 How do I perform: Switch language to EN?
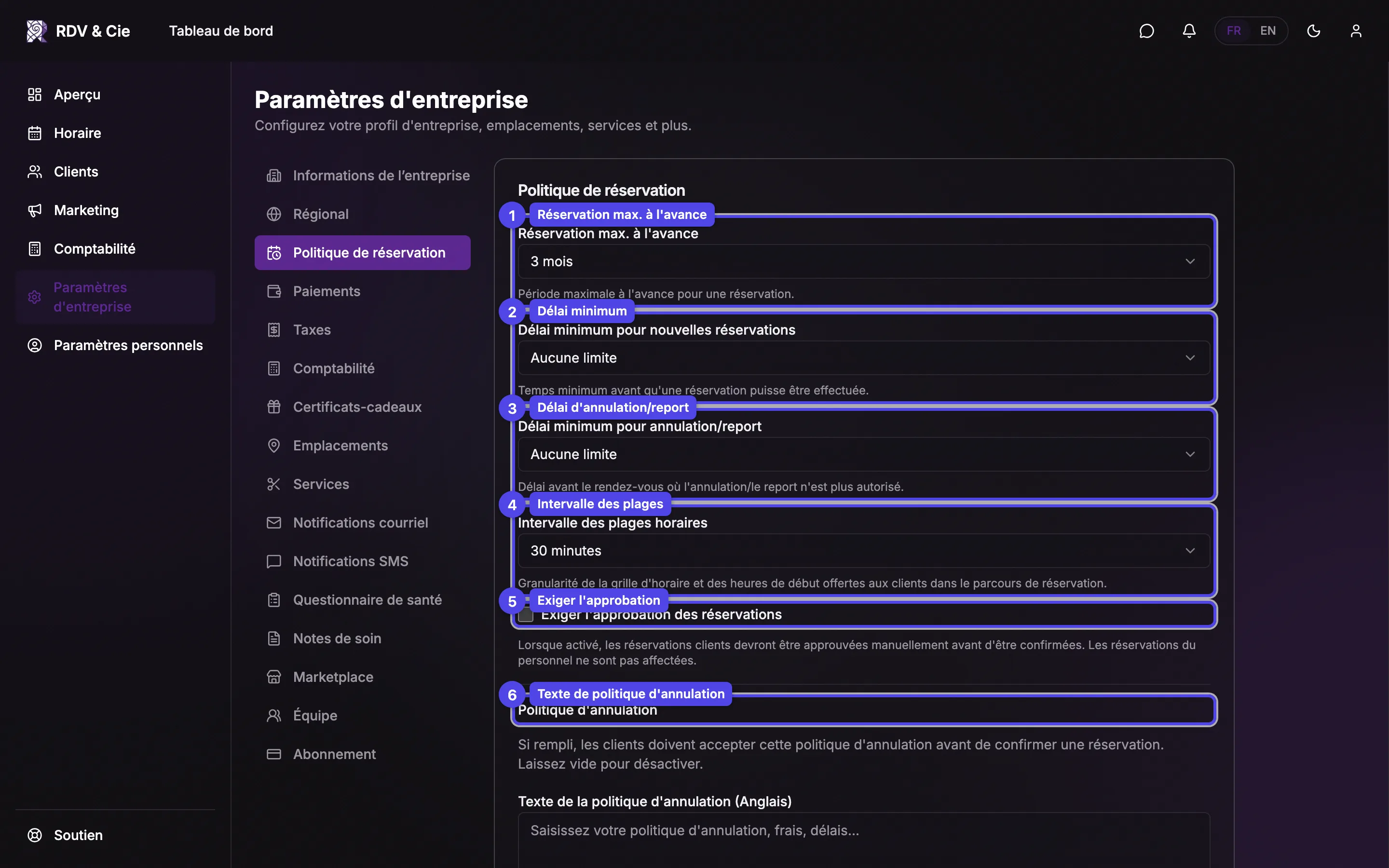point(1268,31)
